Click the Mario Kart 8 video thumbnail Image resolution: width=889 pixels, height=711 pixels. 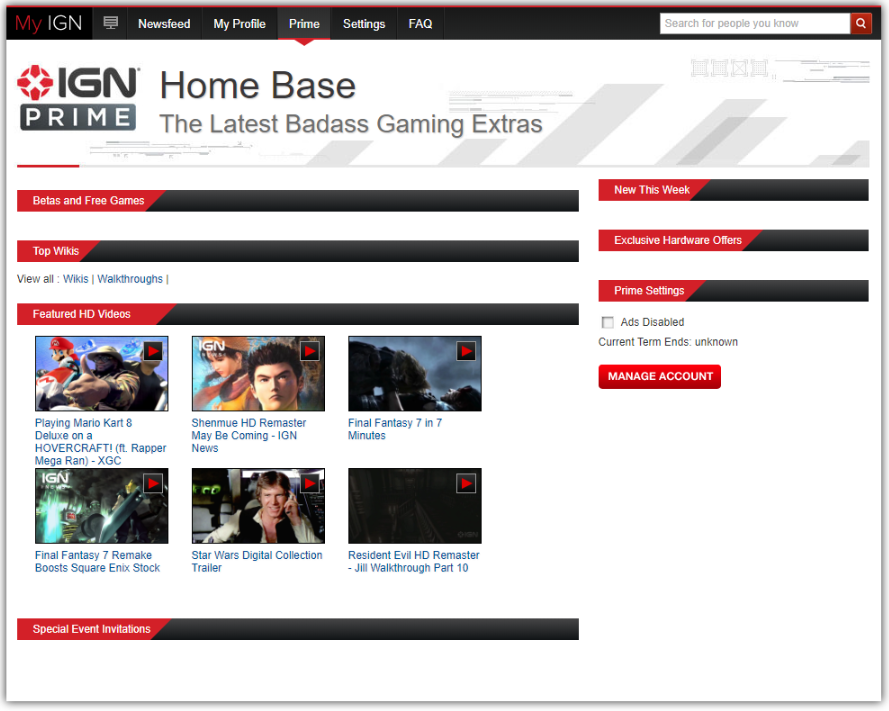pyautogui.click(x=101, y=374)
